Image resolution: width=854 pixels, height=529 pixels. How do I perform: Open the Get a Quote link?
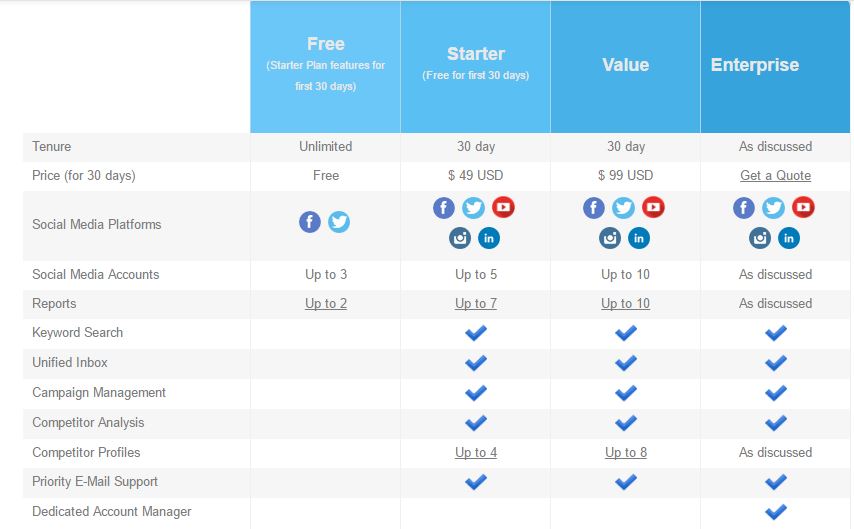click(776, 175)
